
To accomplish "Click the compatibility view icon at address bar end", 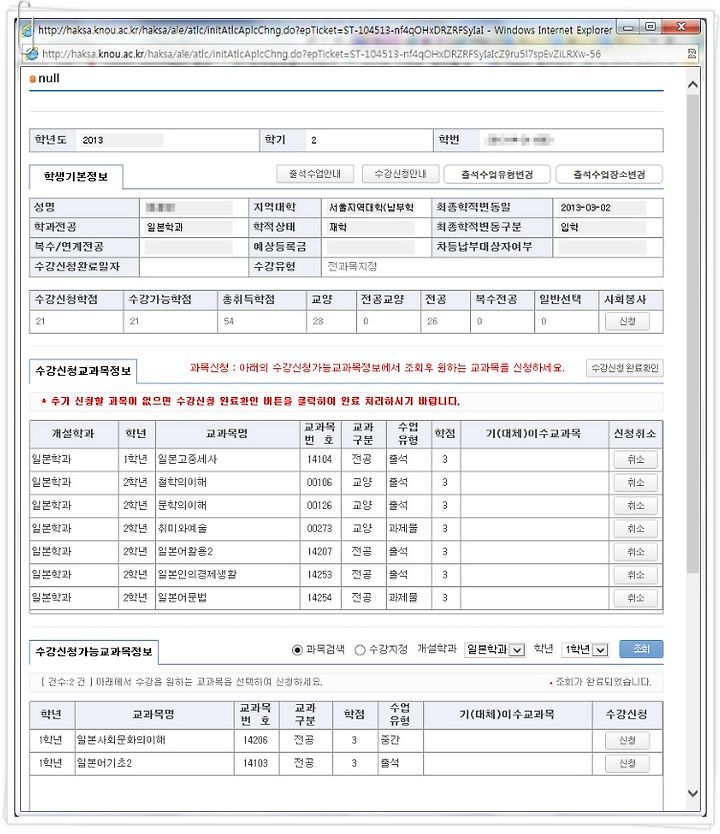I will click(x=692, y=54).
